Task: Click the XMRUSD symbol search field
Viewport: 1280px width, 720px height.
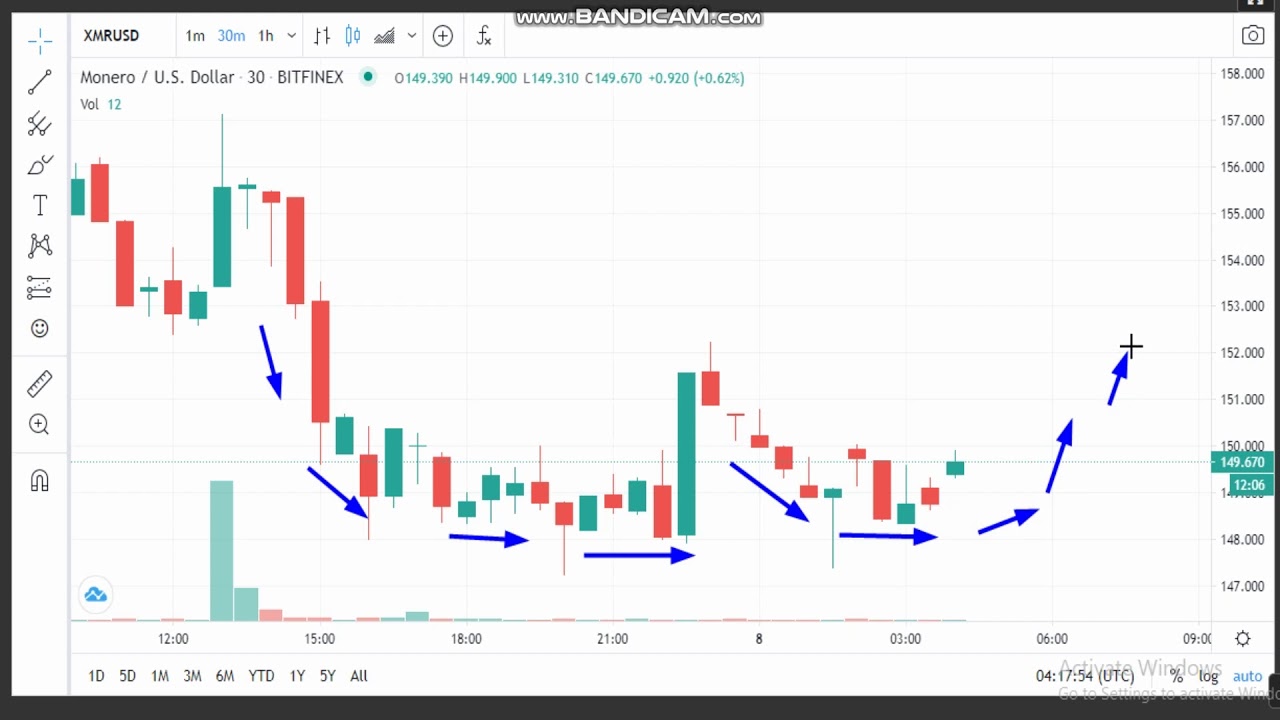Action: pos(111,36)
